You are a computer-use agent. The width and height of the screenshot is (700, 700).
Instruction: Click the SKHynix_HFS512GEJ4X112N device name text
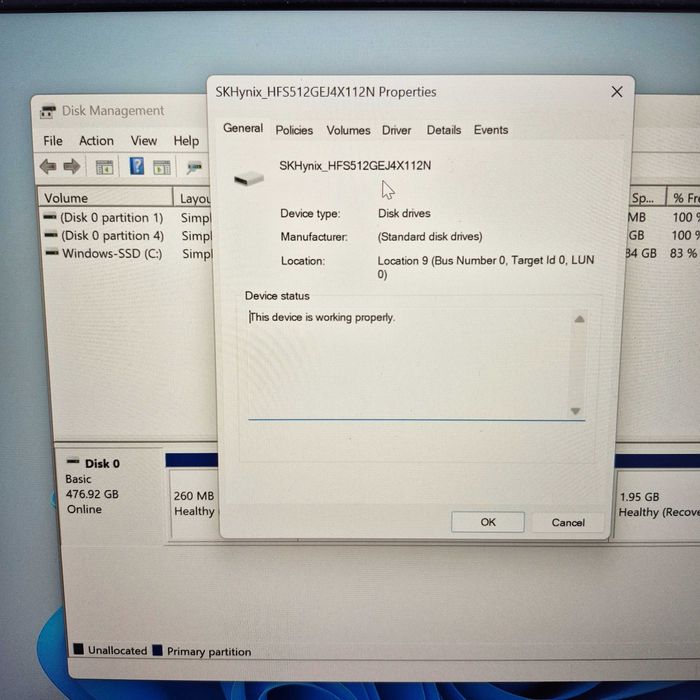355,166
